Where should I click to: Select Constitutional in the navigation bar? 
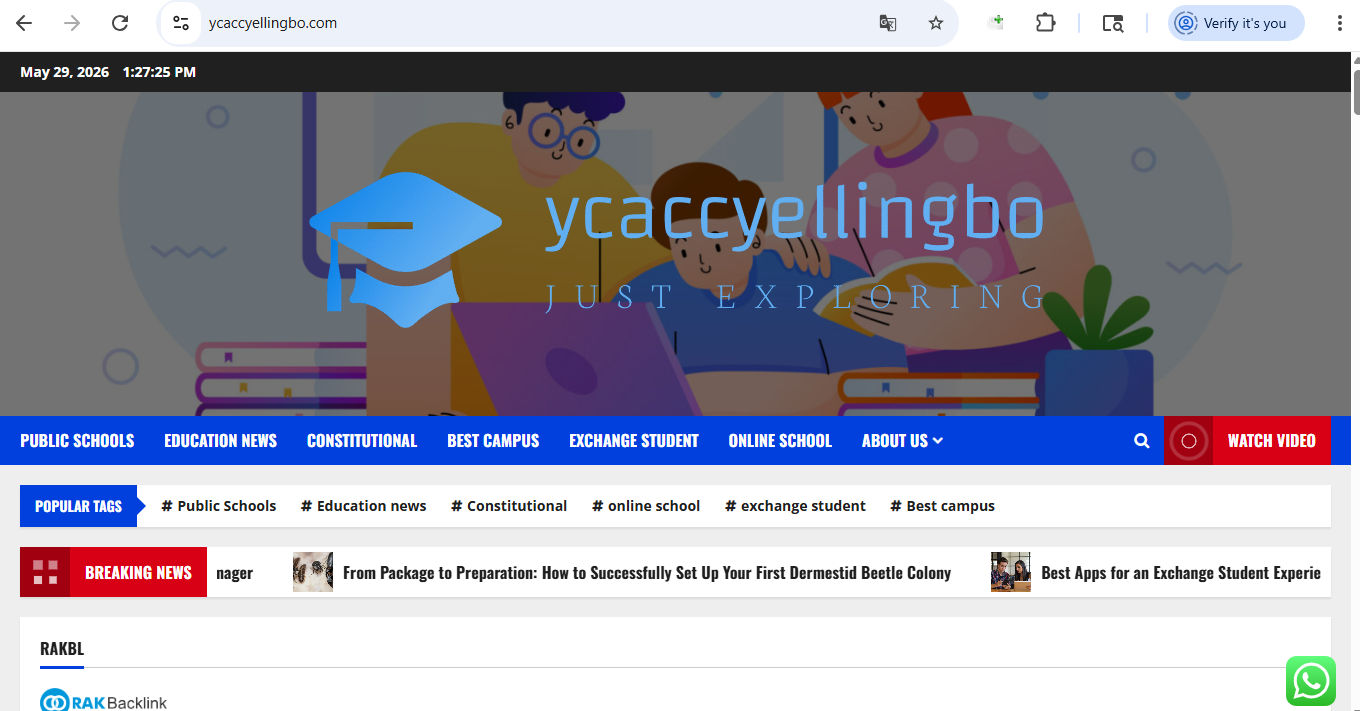pos(362,441)
